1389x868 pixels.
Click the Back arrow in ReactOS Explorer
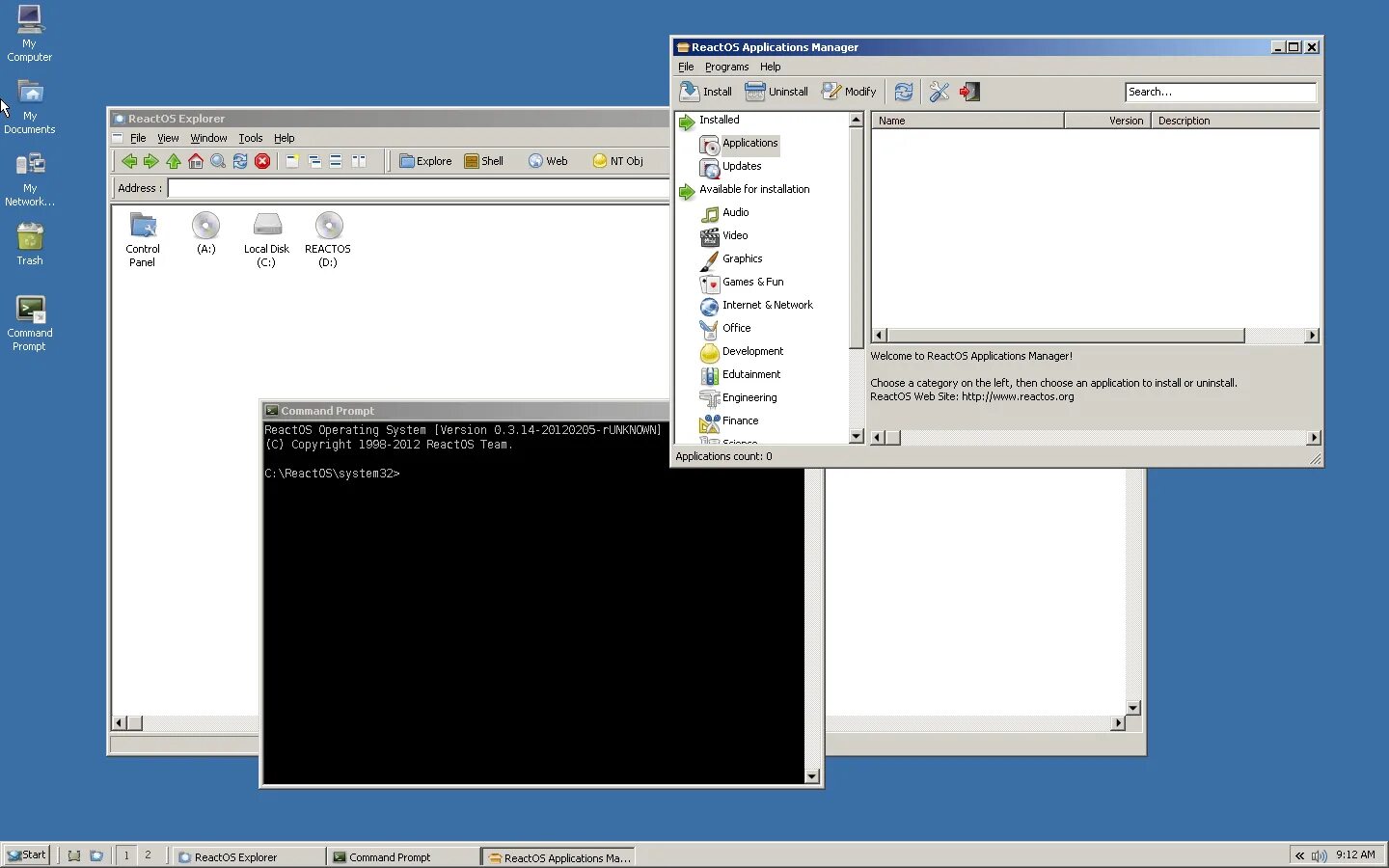pyautogui.click(x=129, y=161)
